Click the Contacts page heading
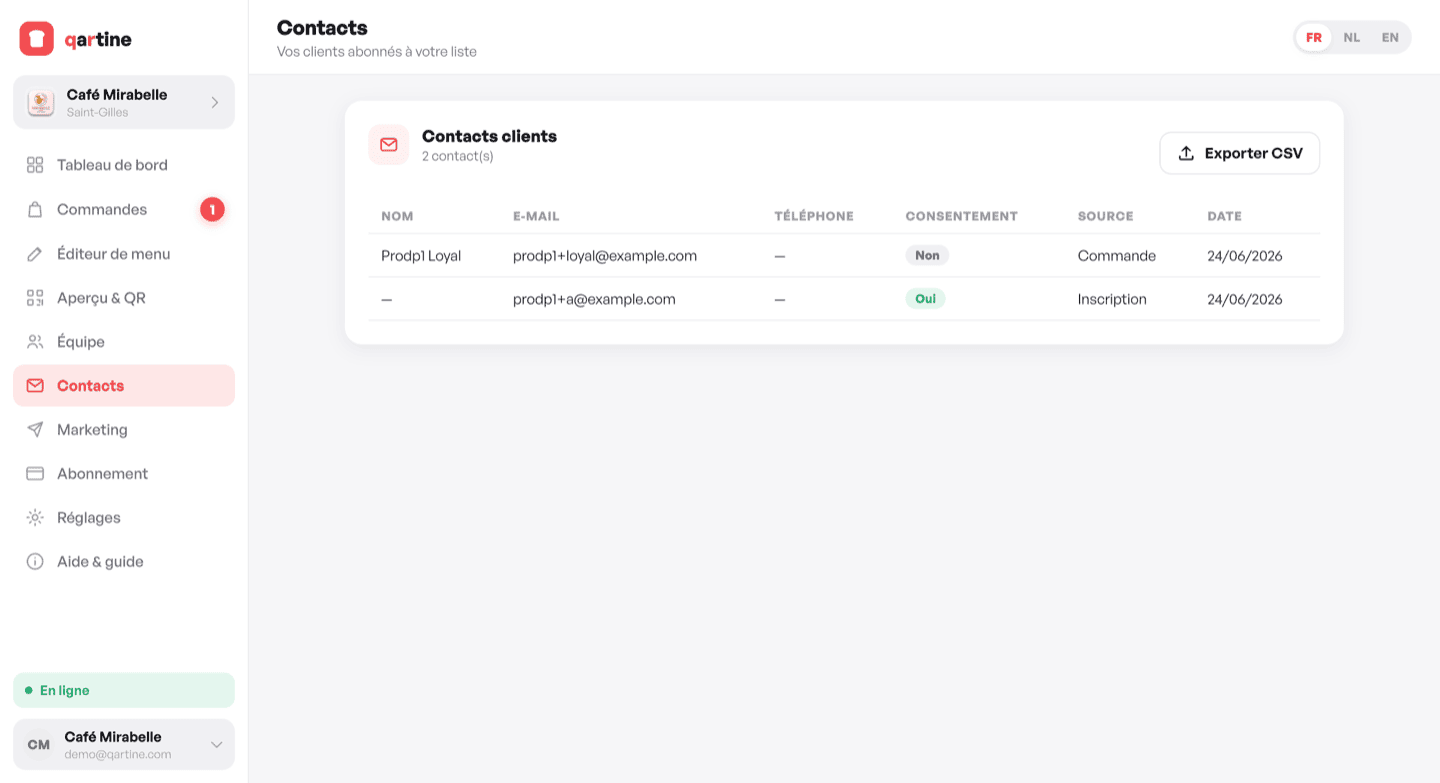Image resolution: width=1440 pixels, height=783 pixels. [x=322, y=28]
